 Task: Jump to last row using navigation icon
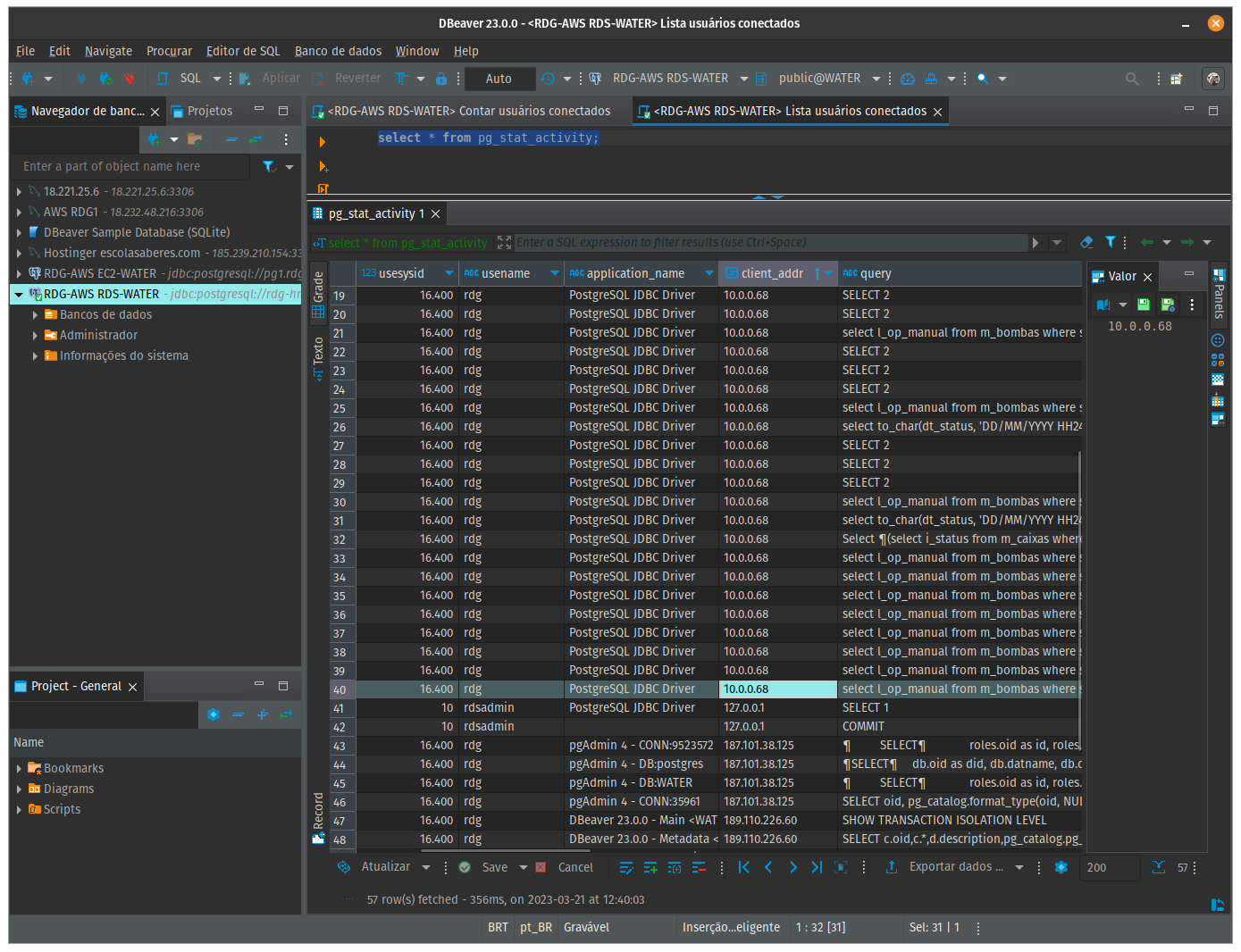click(x=816, y=867)
